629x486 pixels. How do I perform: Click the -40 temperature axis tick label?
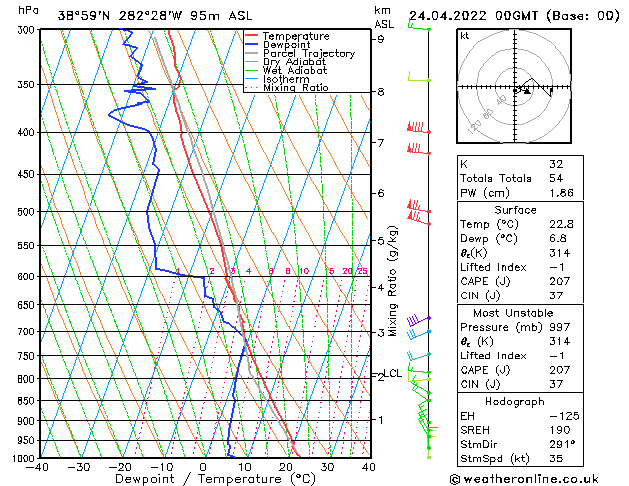[37, 467]
